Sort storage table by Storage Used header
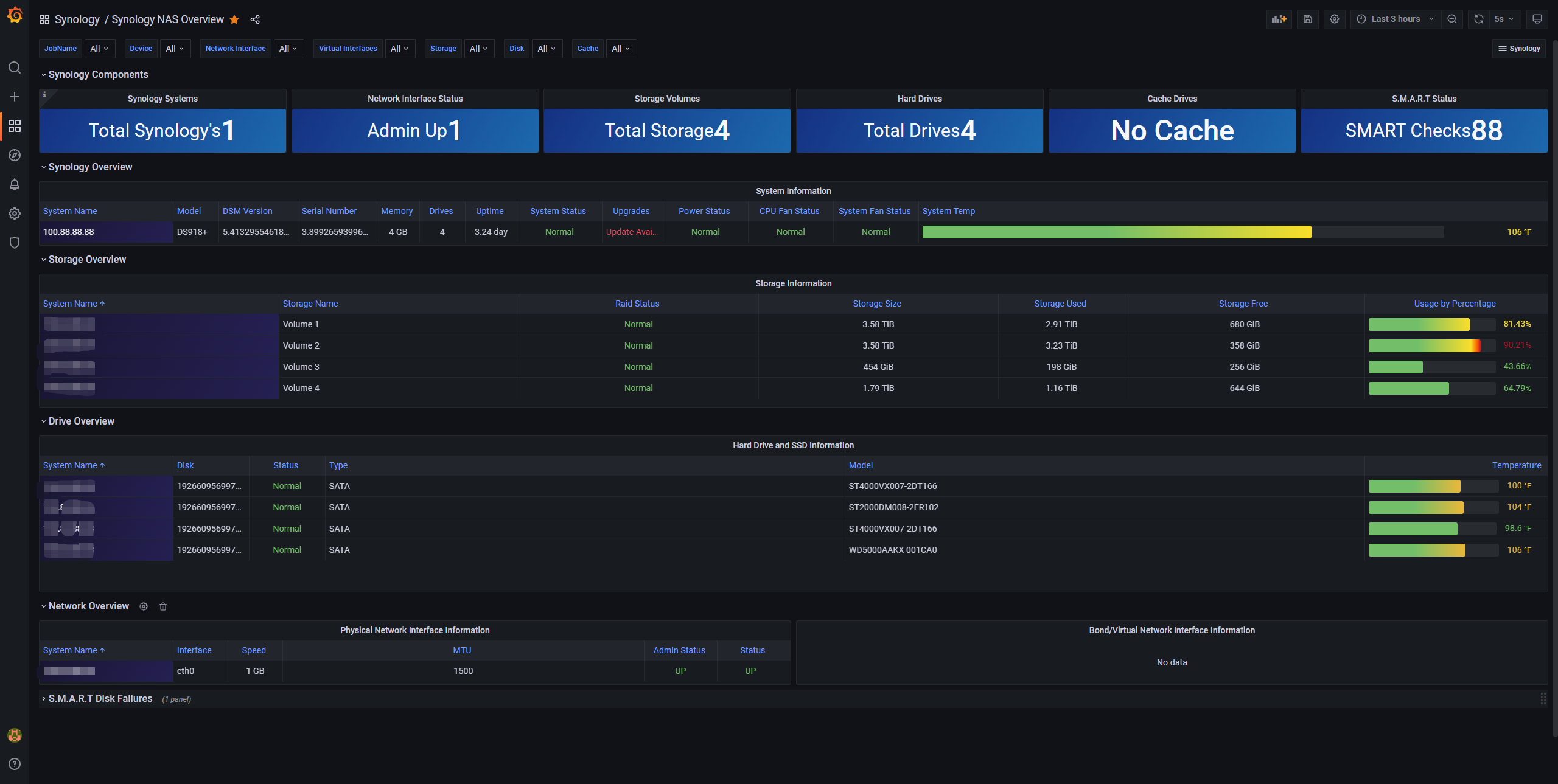 click(1060, 304)
